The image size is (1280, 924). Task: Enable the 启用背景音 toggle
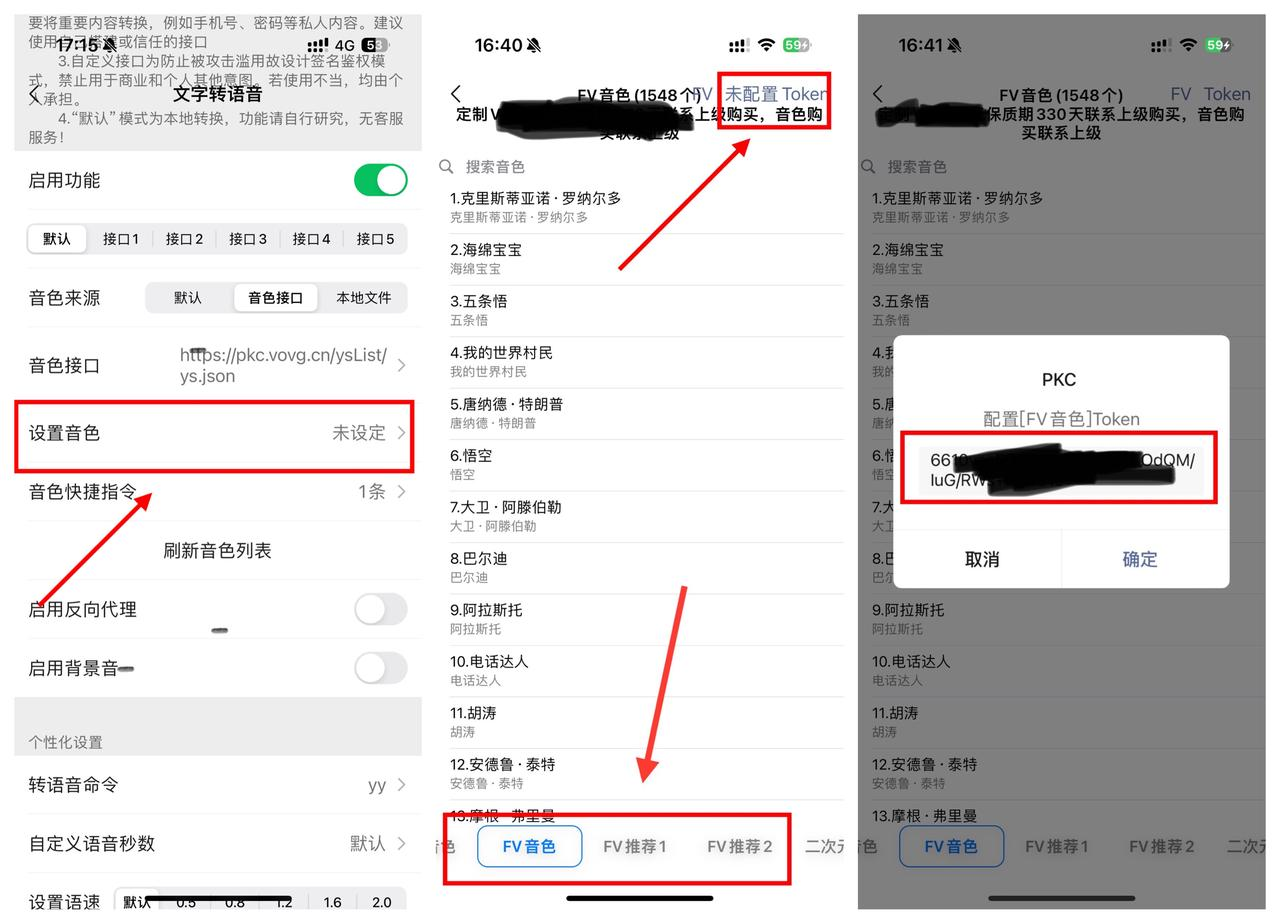coord(380,668)
